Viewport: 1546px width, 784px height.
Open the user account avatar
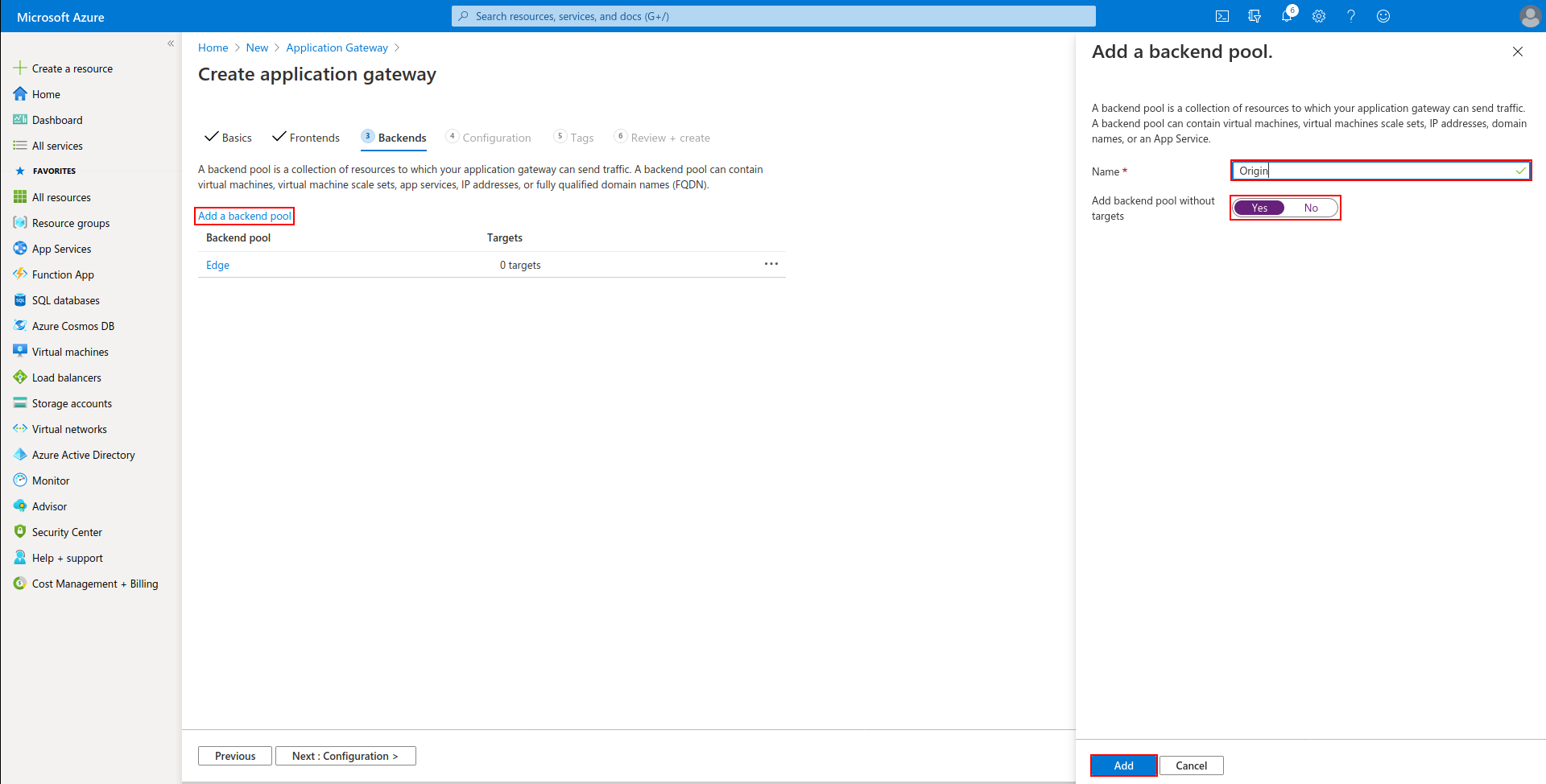point(1530,16)
